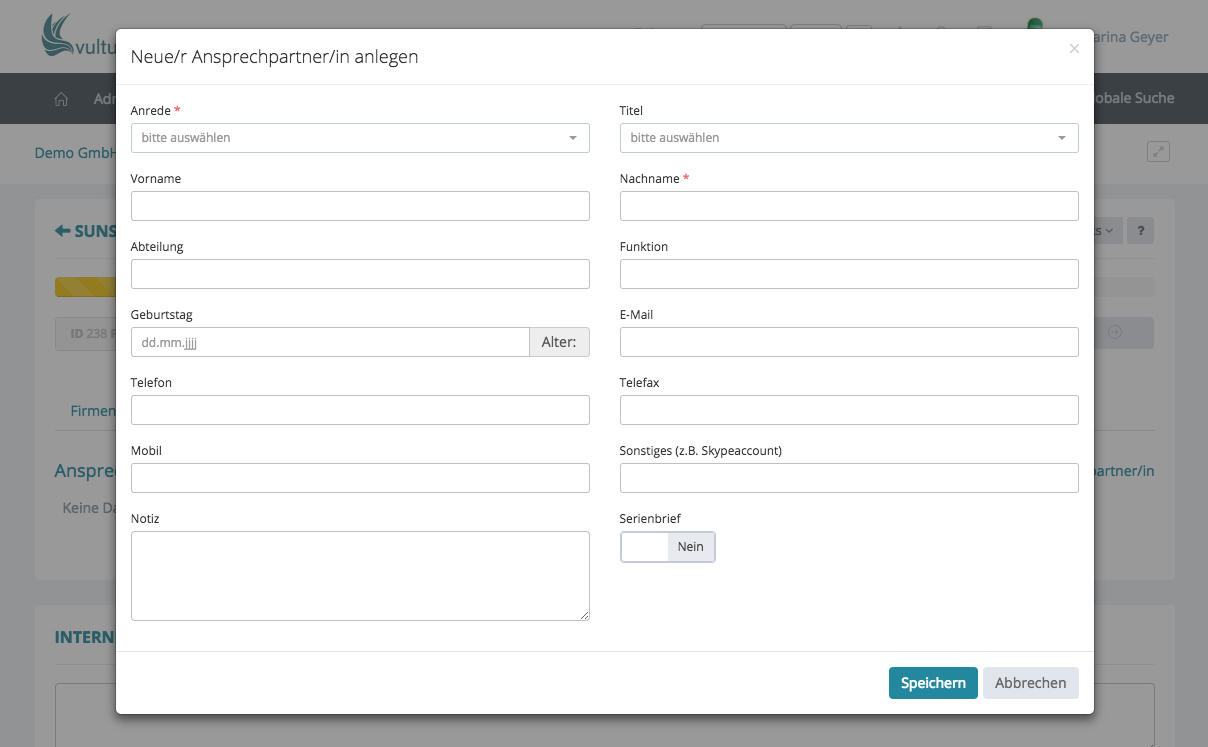Image resolution: width=1208 pixels, height=747 pixels.
Task: Click into the Geburtstag date field
Action: point(330,342)
